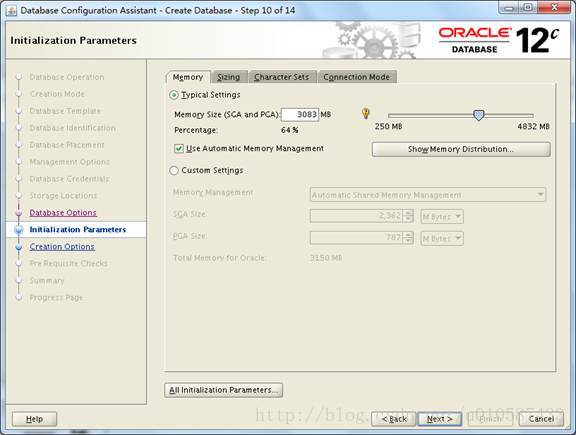Click the SGA Size value field
Image resolution: width=576 pixels, height=435 pixels.
(x=357, y=216)
